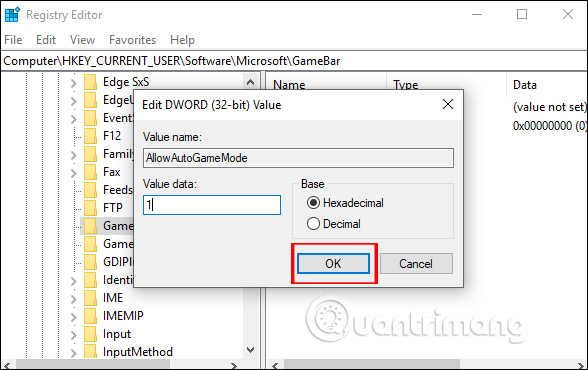Expand the Identi key chevron
This screenshot has height=370, width=588.
tap(74, 281)
